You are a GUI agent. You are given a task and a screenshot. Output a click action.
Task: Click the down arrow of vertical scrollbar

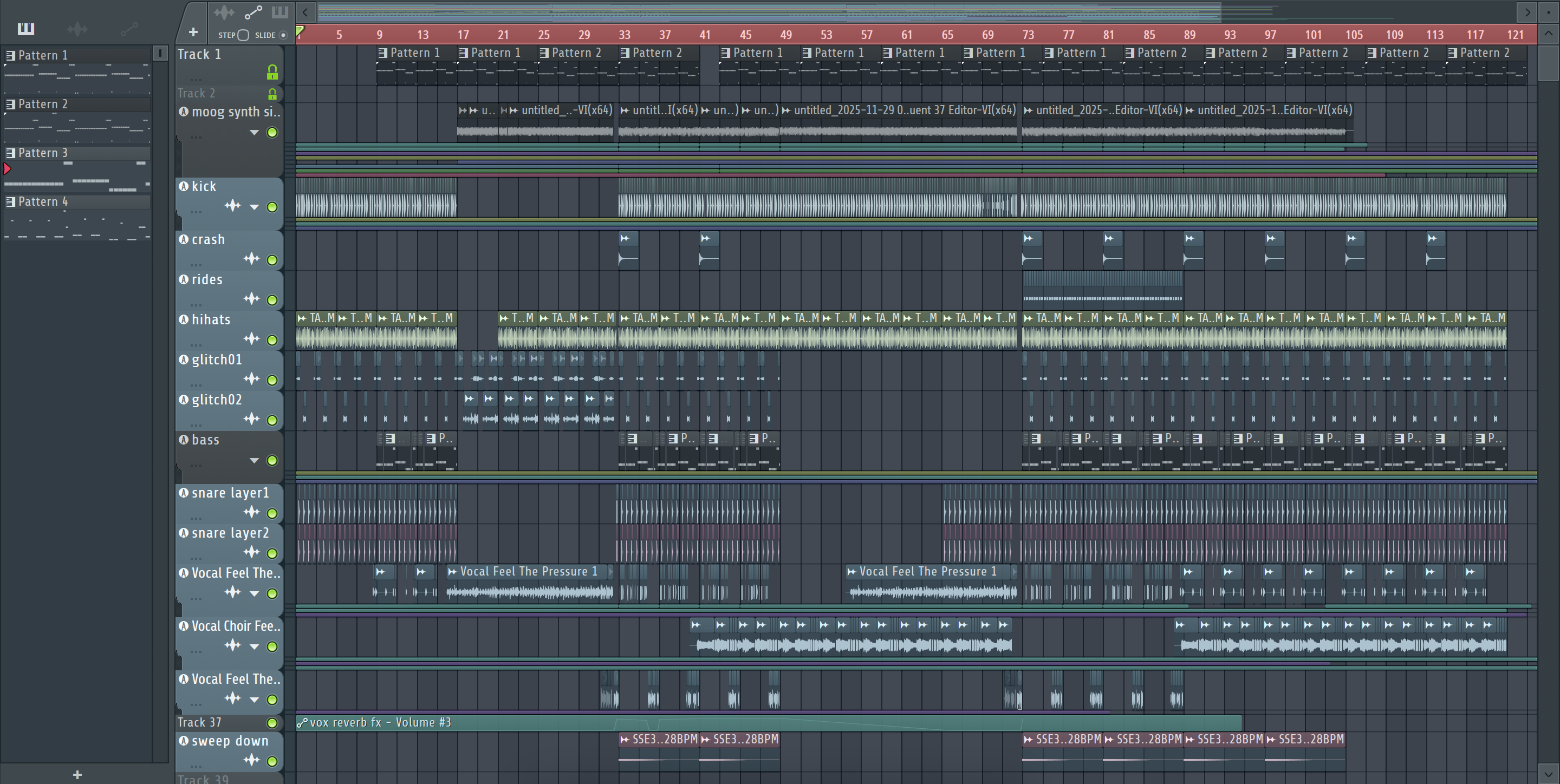[x=1549, y=774]
